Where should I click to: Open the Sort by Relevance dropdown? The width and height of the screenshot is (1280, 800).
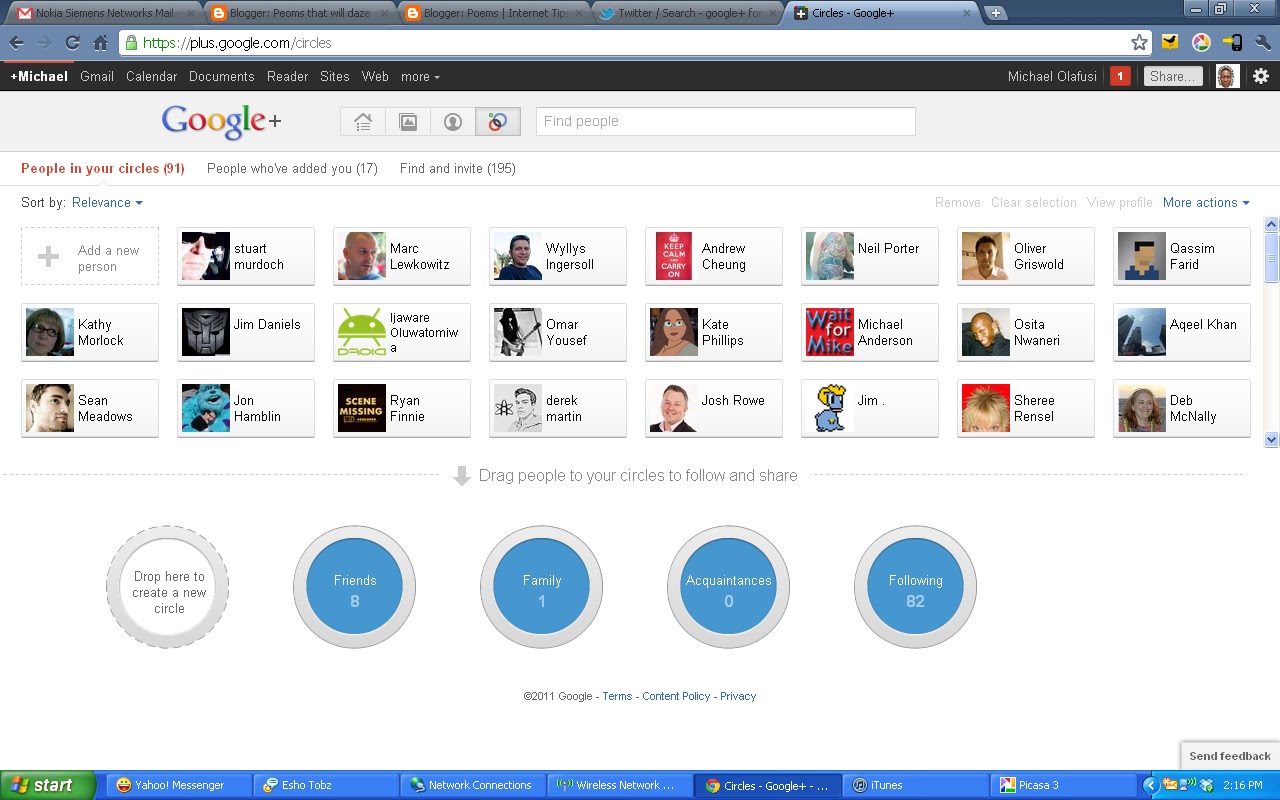coord(107,202)
